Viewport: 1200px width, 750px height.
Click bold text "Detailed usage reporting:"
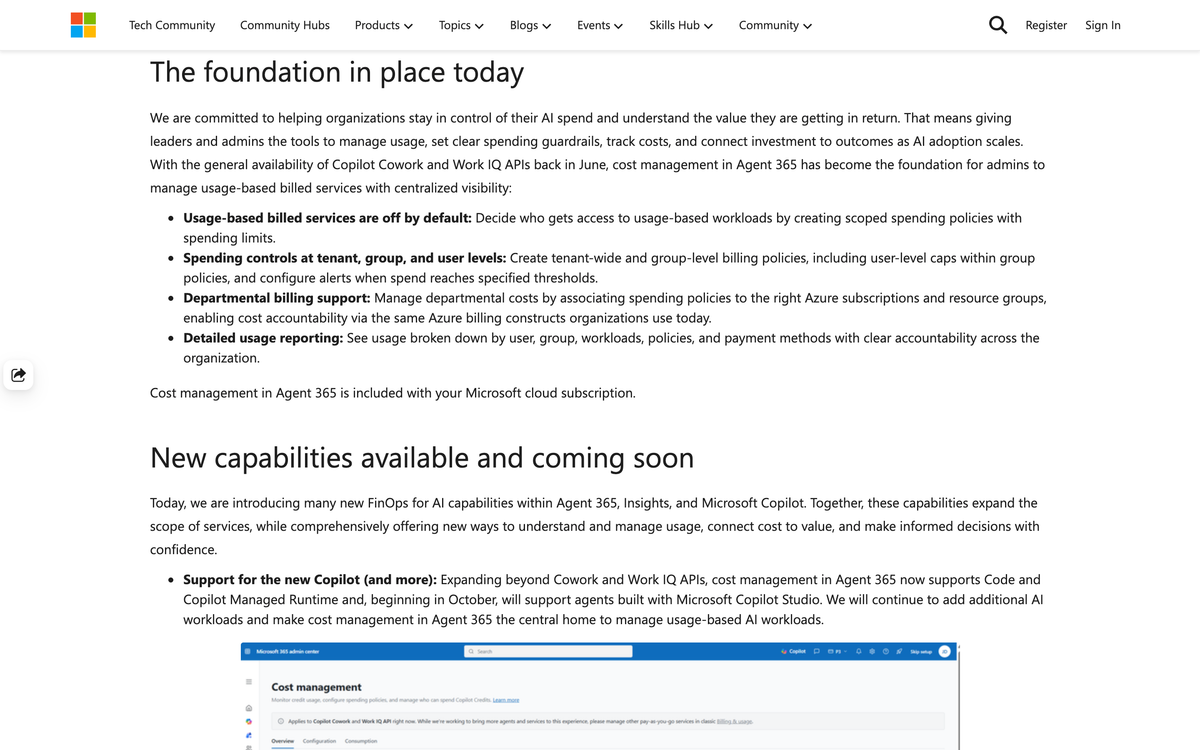coord(263,338)
